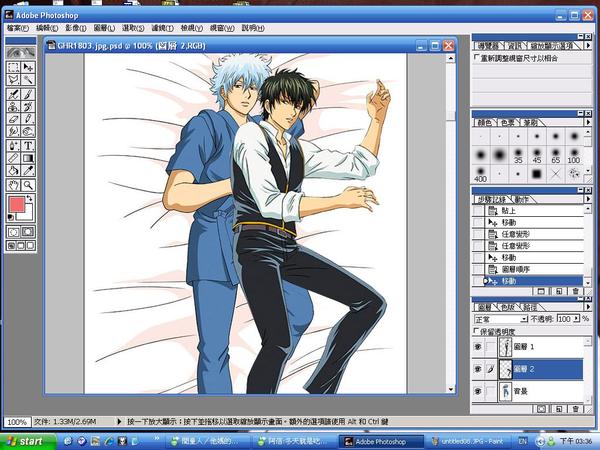
Task: Select the History Brush tool
Action: [28, 106]
